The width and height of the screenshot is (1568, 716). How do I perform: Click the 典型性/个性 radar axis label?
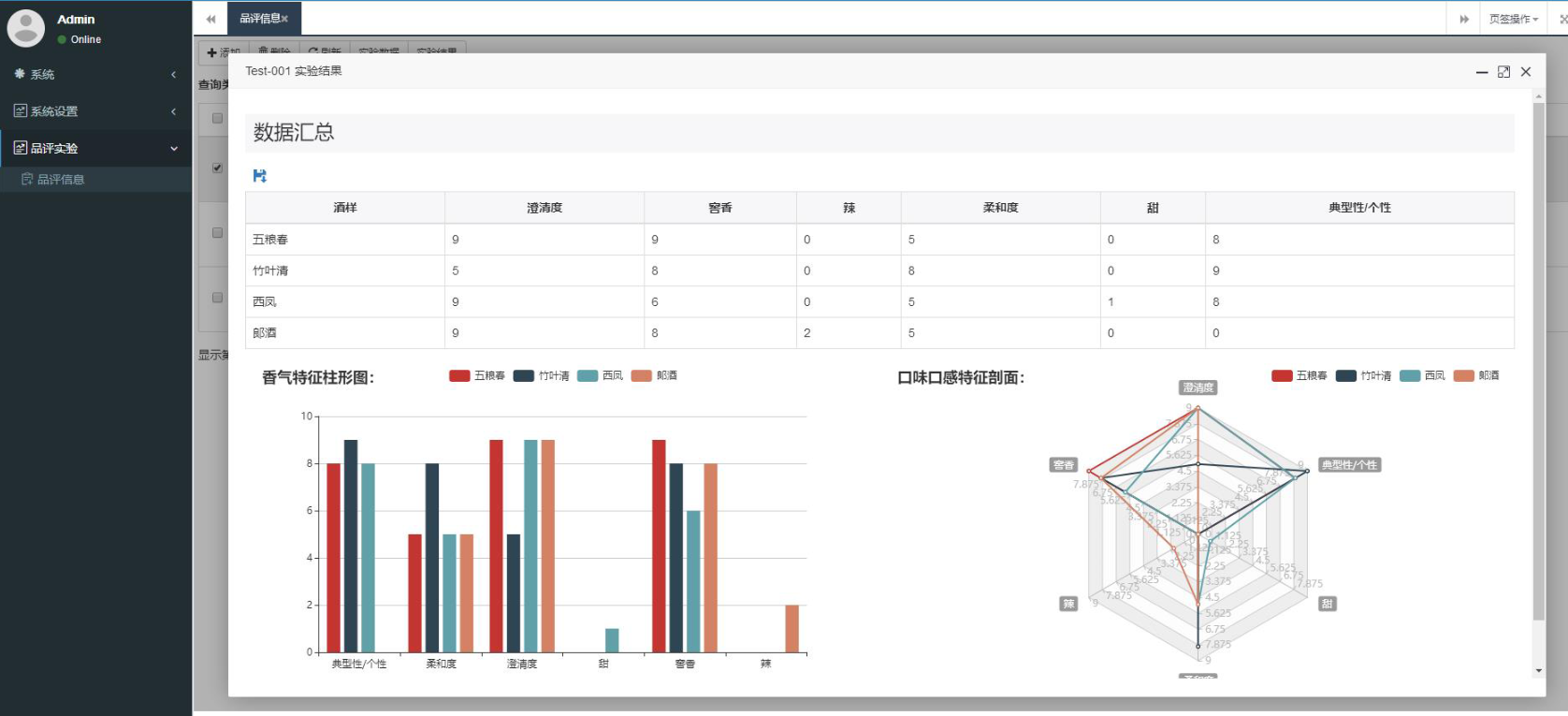(x=1349, y=465)
